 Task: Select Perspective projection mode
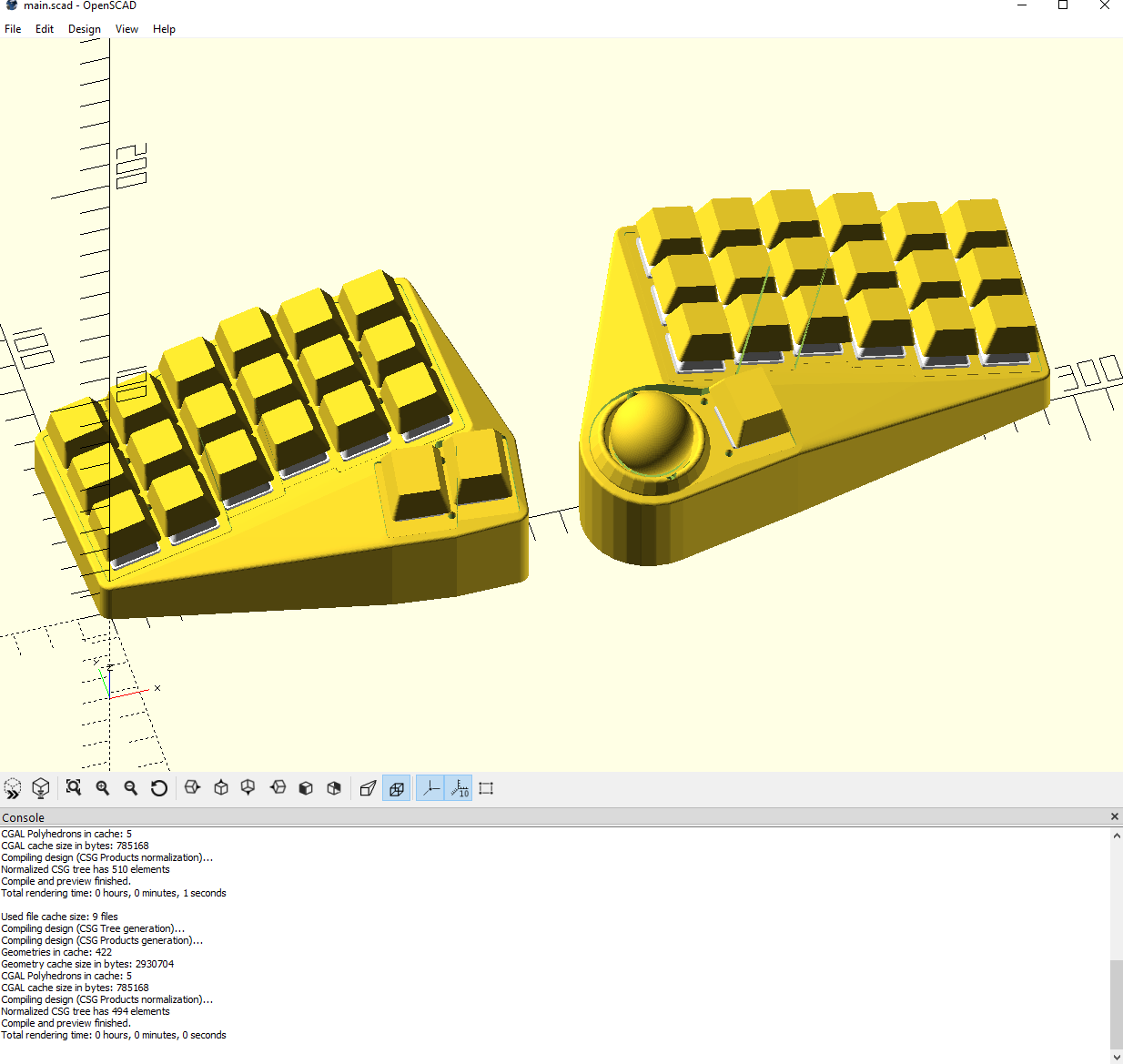point(368,788)
